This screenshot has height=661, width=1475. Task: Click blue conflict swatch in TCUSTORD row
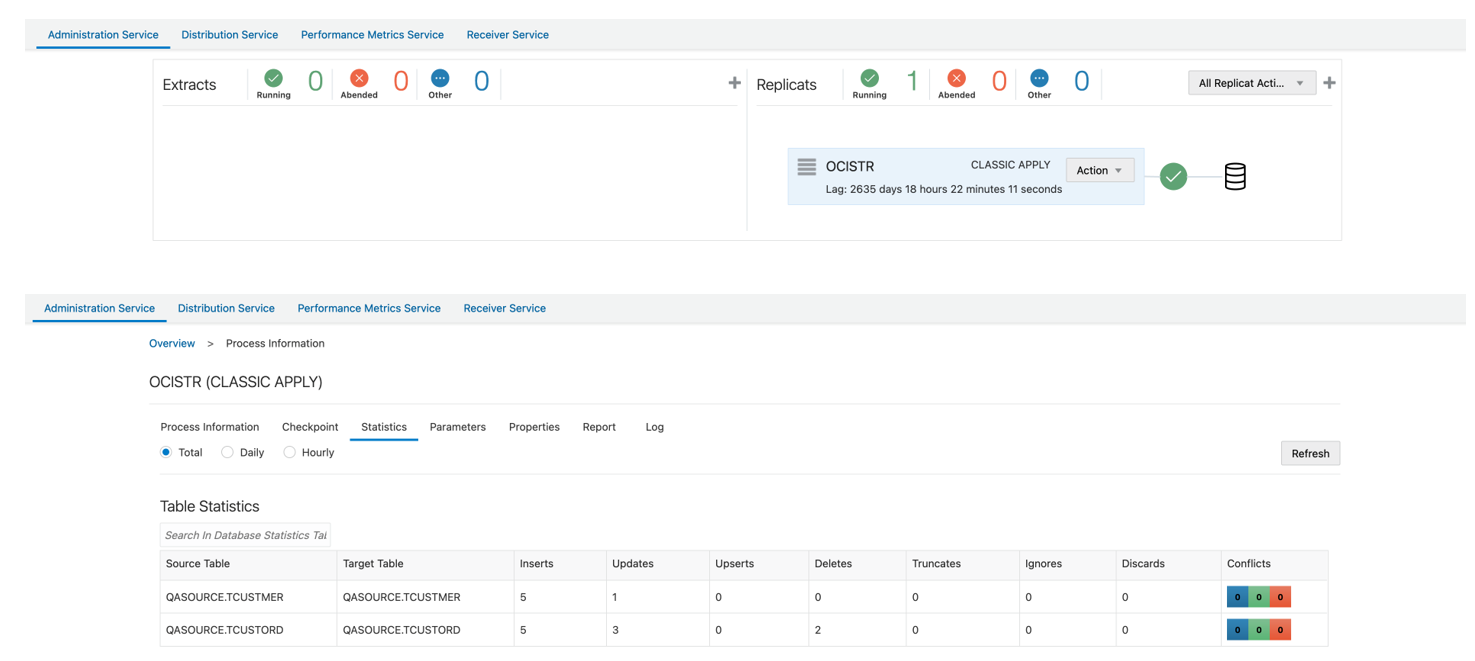1237,630
